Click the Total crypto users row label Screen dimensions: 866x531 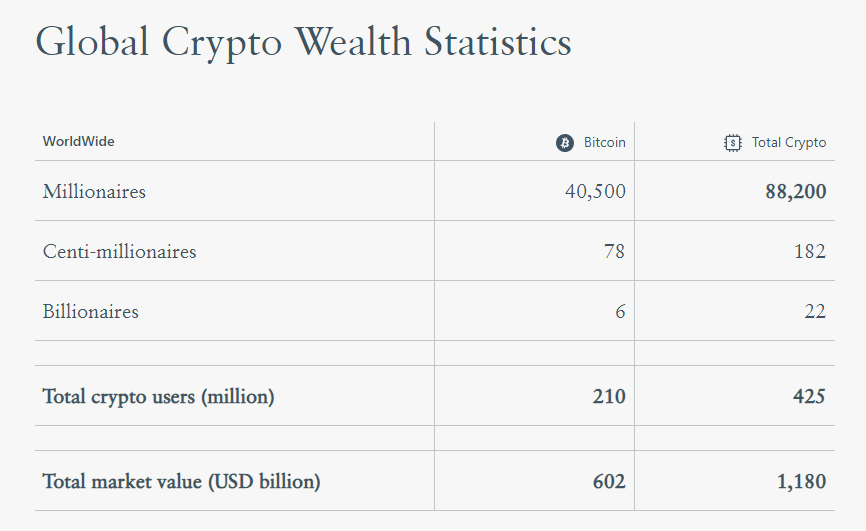[x=158, y=397]
